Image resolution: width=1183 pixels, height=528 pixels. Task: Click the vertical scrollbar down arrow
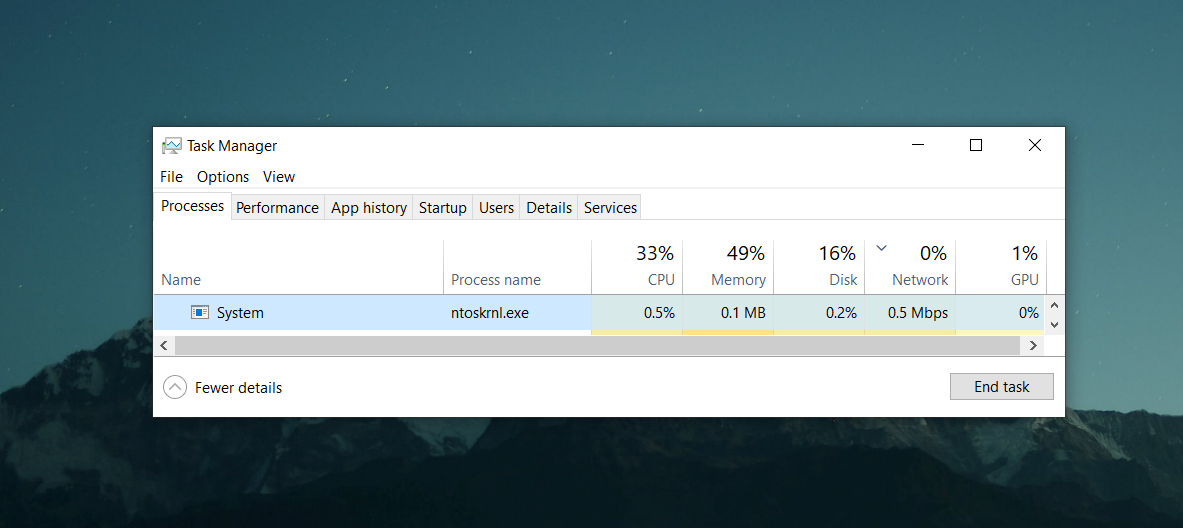point(1055,324)
